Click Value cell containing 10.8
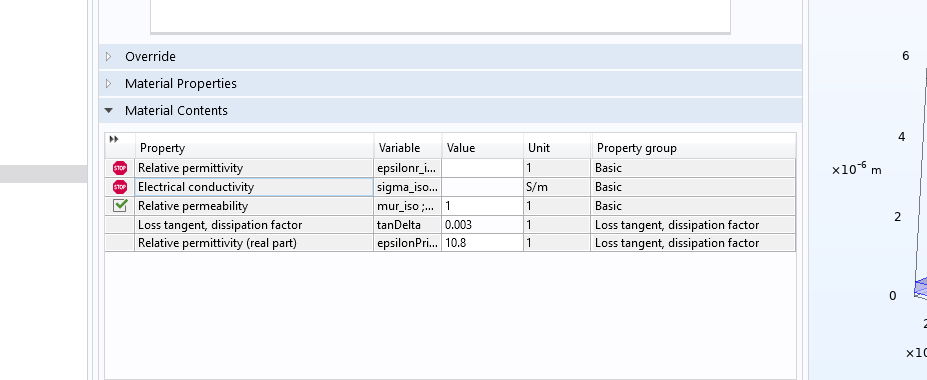The height and width of the screenshot is (380, 927). 482,243
